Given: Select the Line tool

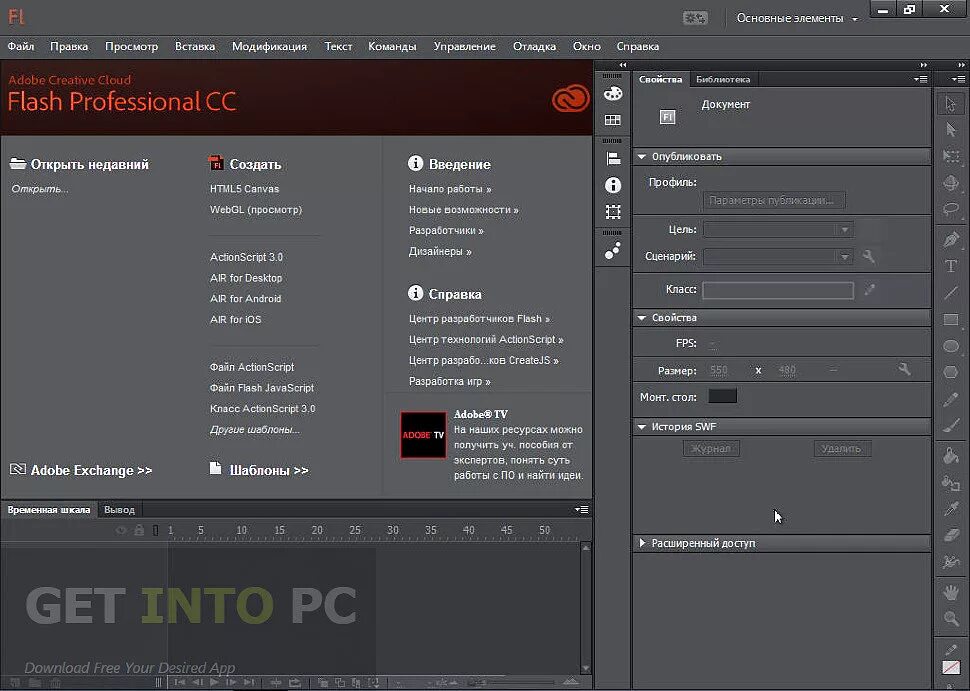Looking at the screenshot, I should [x=951, y=293].
